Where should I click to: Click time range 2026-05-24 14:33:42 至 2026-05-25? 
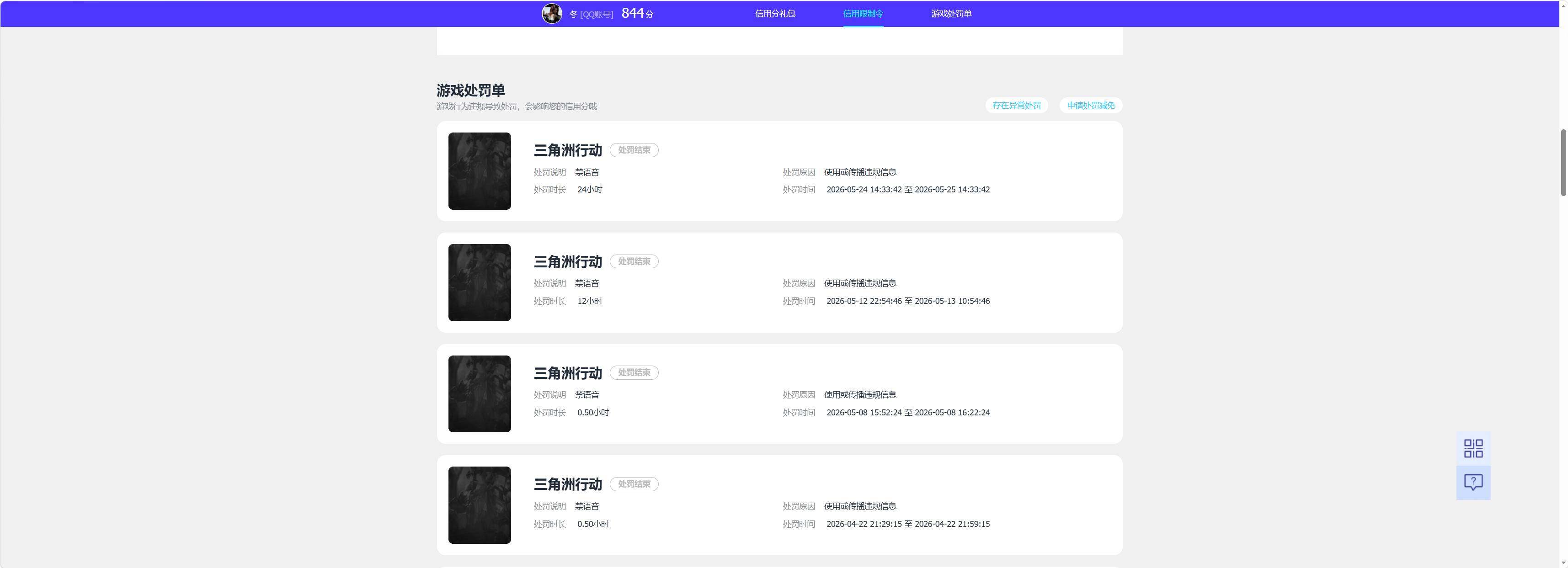pyautogui.click(x=907, y=190)
